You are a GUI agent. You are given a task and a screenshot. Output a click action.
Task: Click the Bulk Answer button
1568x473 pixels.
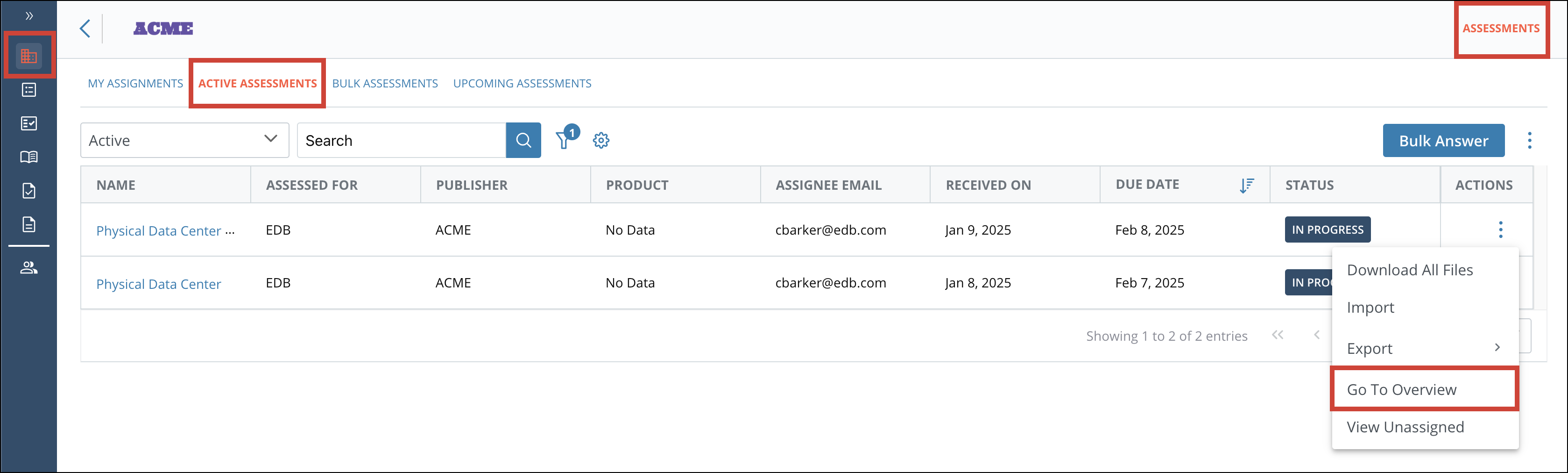tap(1443, 140)
